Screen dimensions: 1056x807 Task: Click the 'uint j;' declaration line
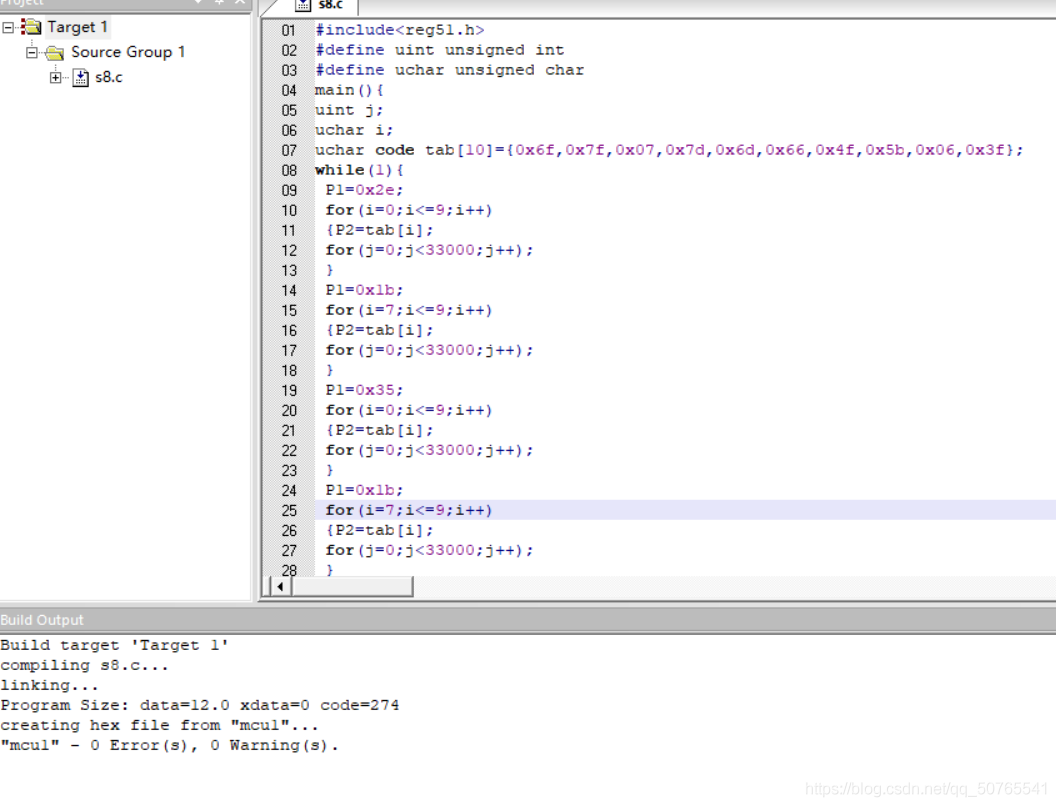(349, 110)
